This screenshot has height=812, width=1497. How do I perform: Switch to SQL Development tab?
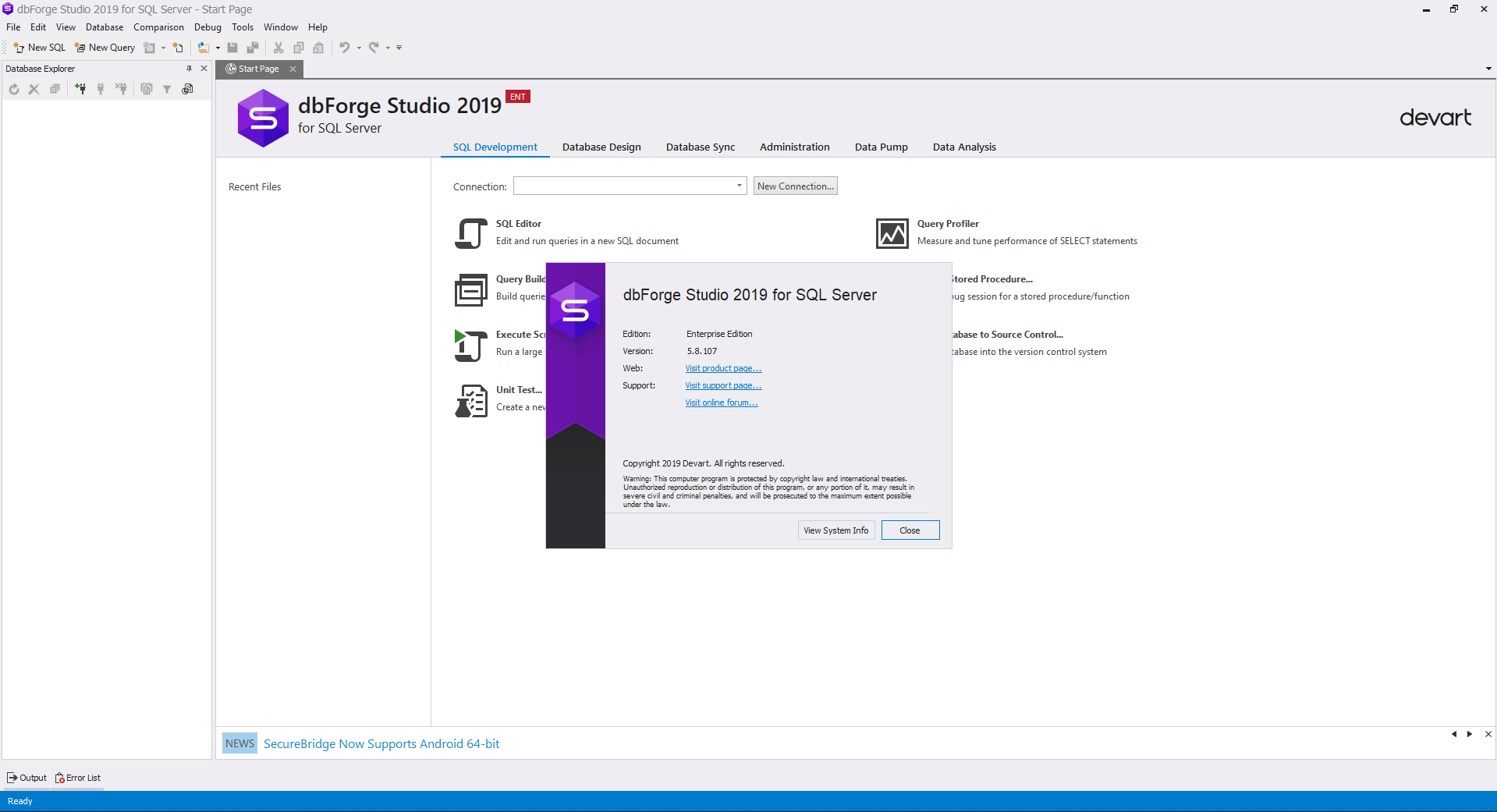(x=495, y=147)
